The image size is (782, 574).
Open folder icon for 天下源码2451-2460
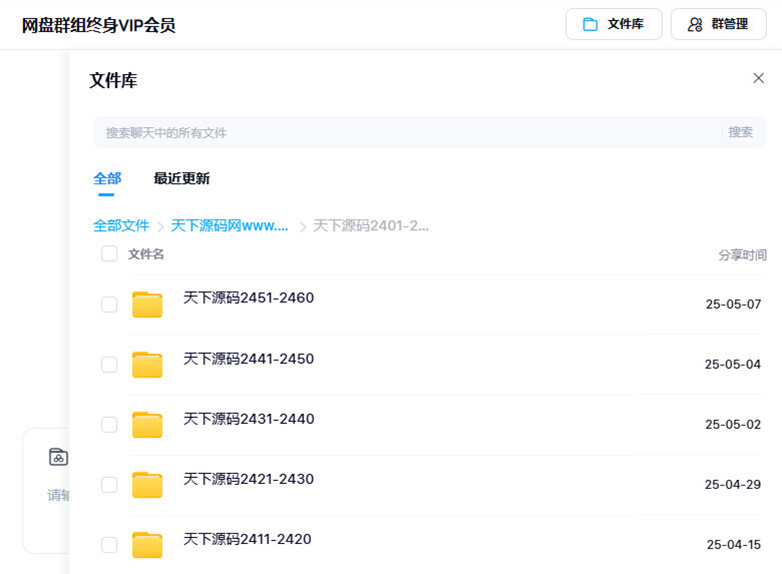coord(147,305)
